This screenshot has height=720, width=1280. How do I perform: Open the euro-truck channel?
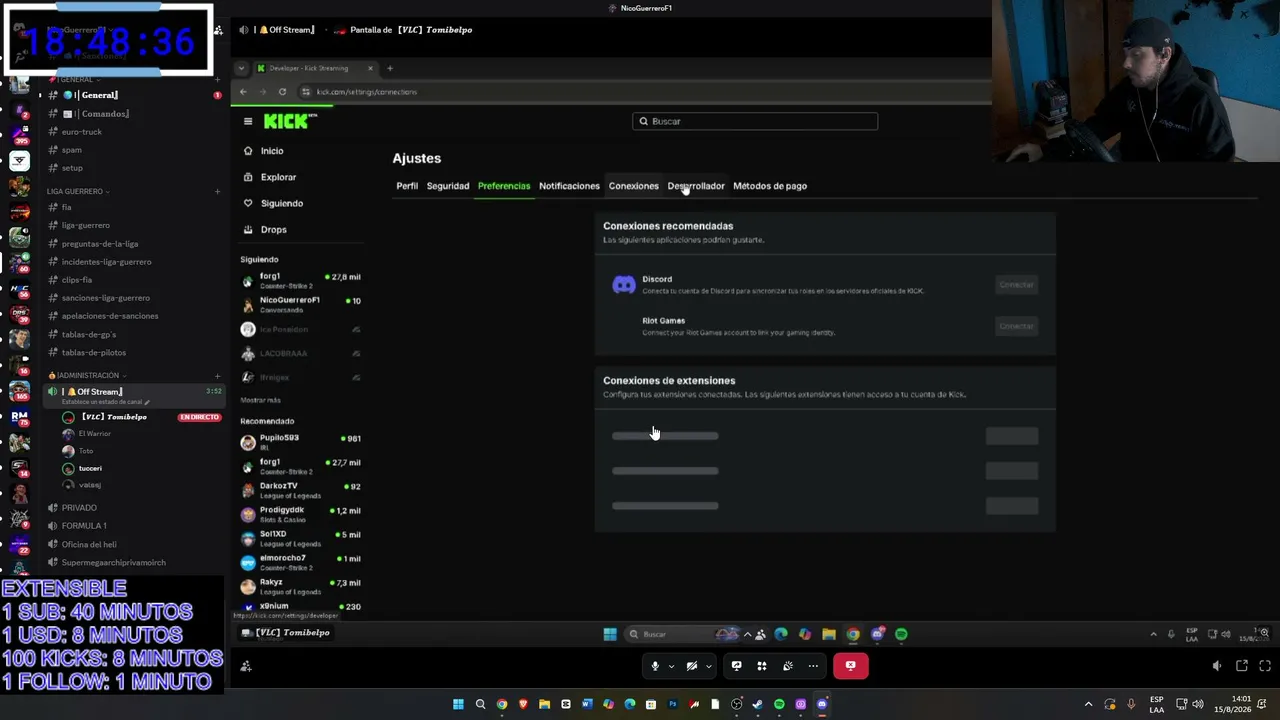82,132
